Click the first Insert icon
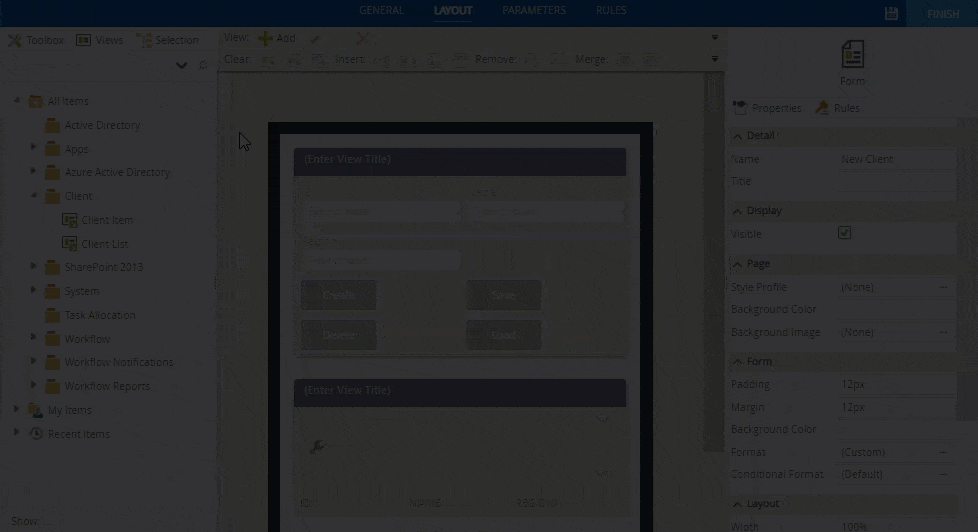This screenshot has height=532, width=978. click(x=381, y=60)
